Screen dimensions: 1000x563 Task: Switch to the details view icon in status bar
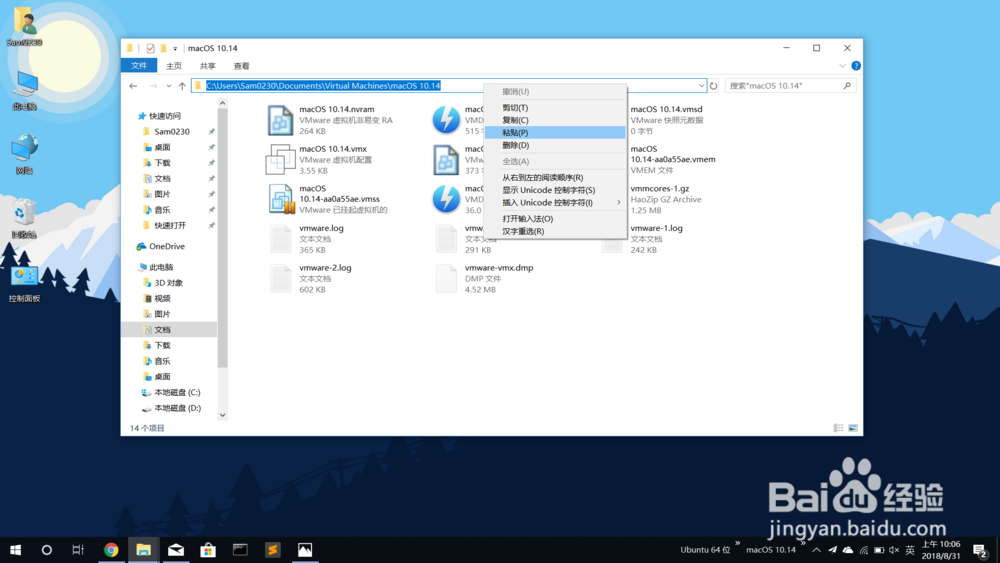[838, 428]
